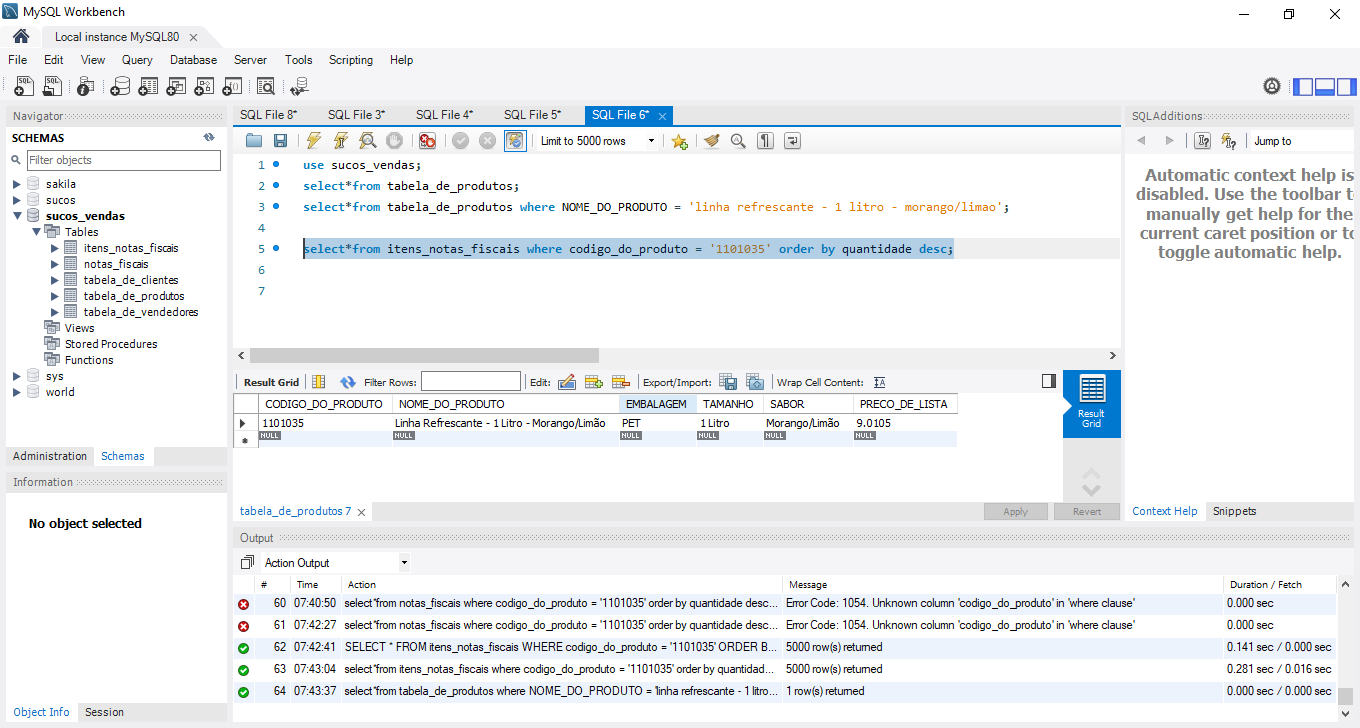Viewport: 1360px width, 728px height.
Task: Expand the sucos schema
Action: tap(17, 200)
